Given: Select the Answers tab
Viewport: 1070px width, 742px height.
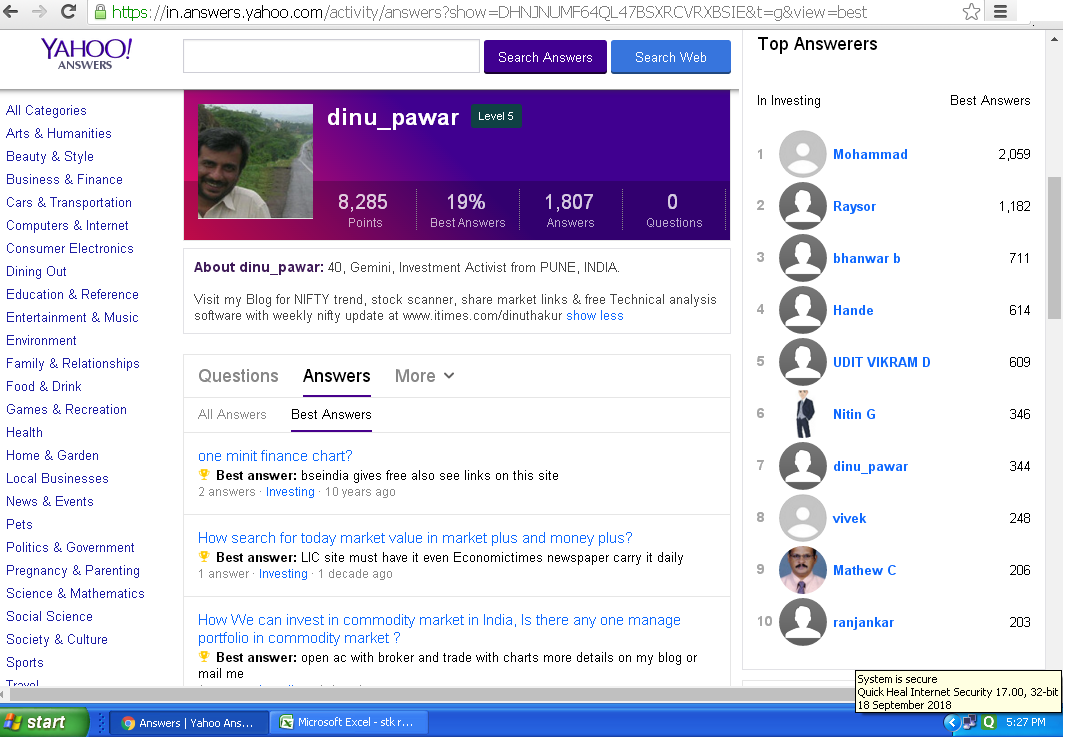Looking at the screenshot, I should [336, 376].
